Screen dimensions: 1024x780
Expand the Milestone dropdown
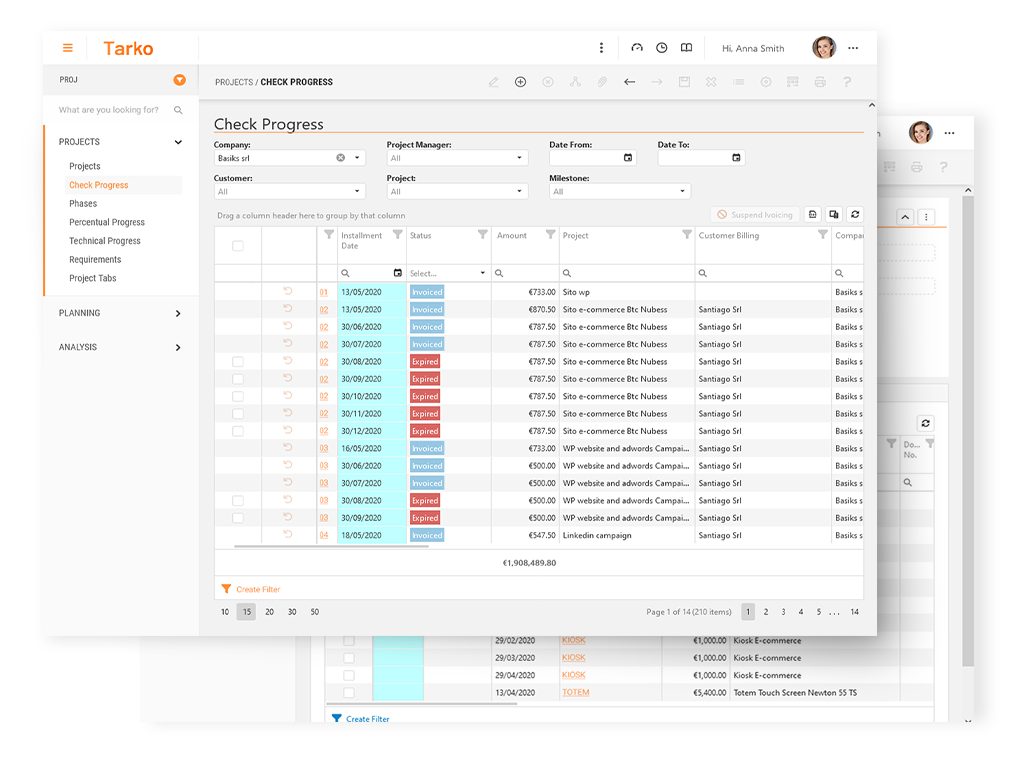point(620,192)
